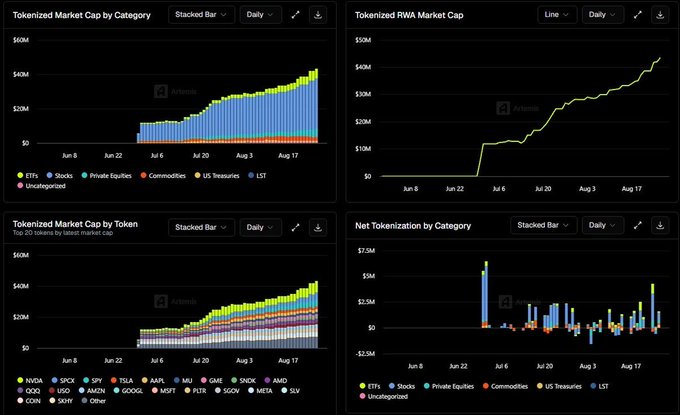Expand the Net Tokenization by Category chart

[x=638, y=225]
